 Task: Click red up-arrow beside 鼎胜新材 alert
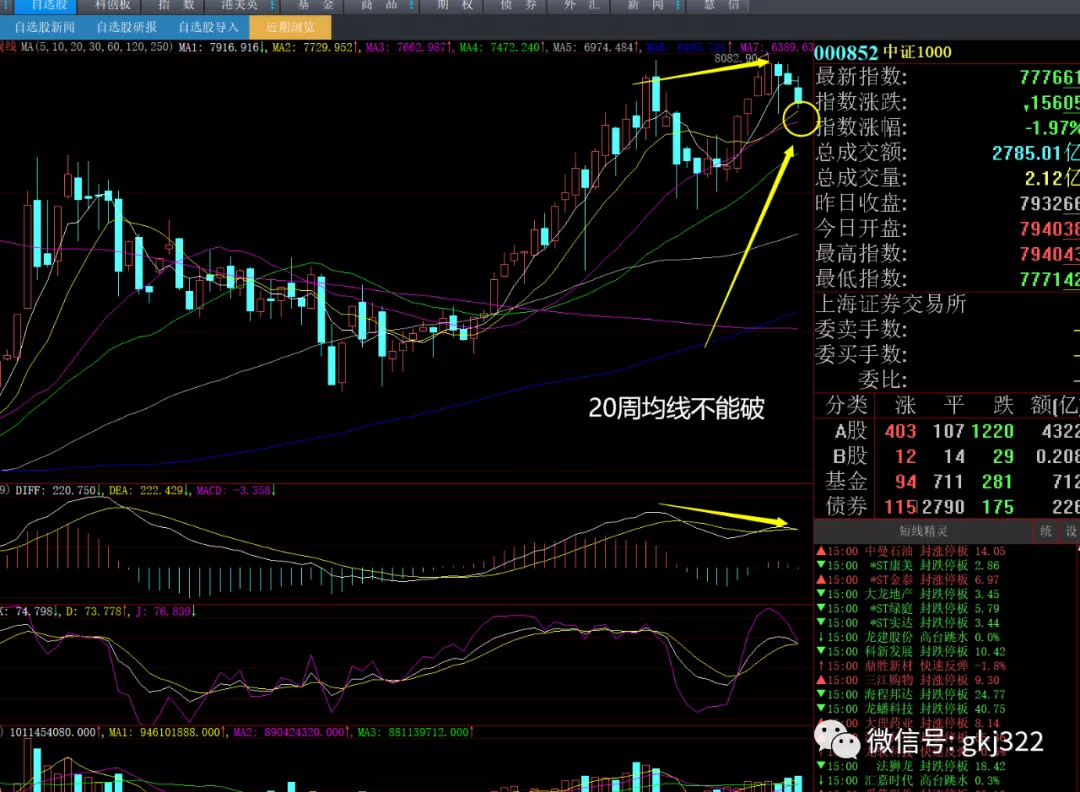tap(821, 666)
